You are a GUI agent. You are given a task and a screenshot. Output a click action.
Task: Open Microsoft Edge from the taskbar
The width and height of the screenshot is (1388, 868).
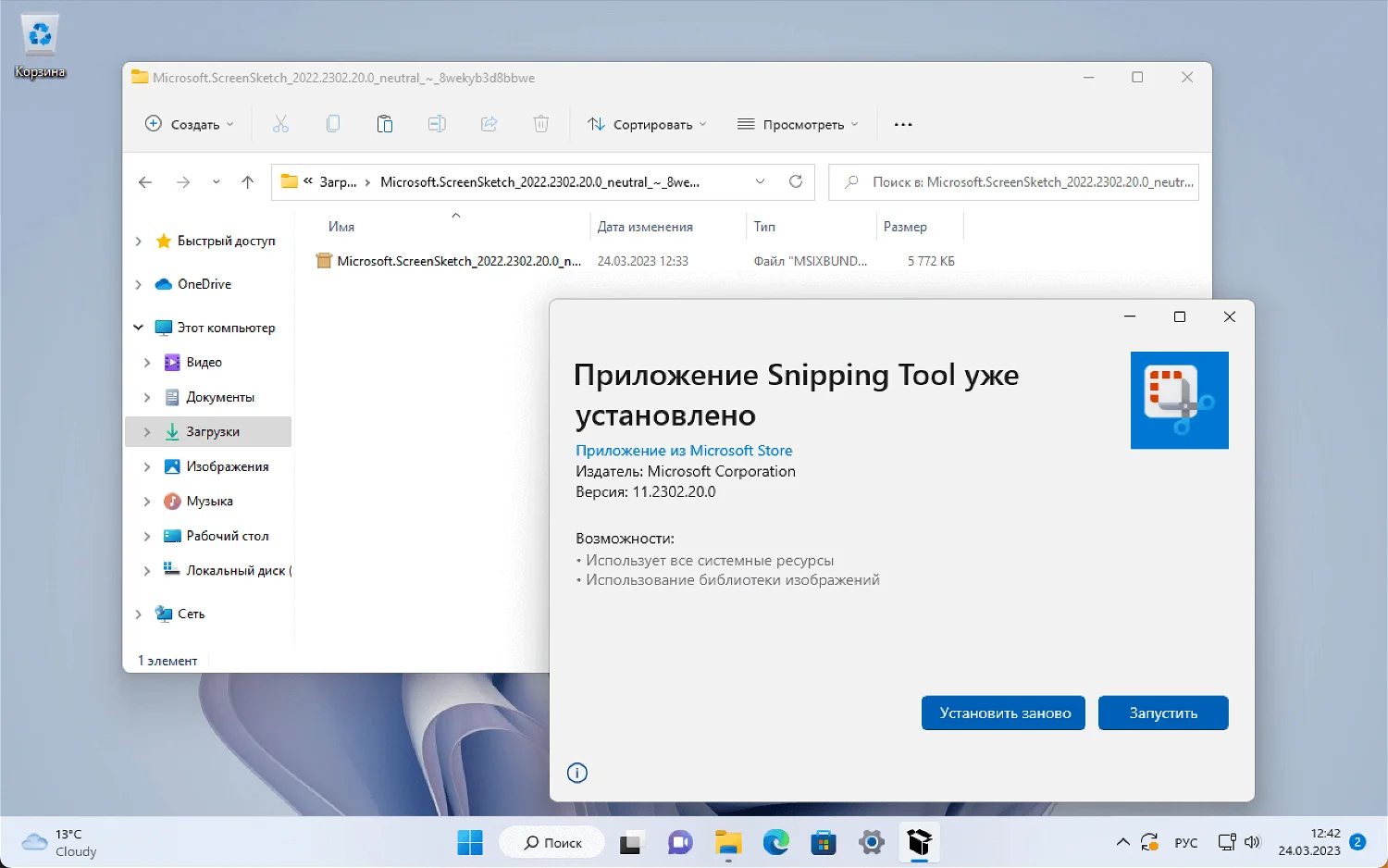[775, 842]
